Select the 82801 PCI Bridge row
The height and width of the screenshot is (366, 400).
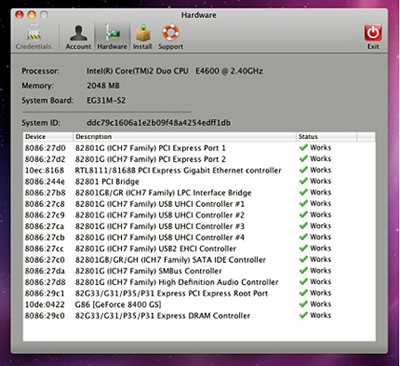pyautogui.click(x=199, y=182)
